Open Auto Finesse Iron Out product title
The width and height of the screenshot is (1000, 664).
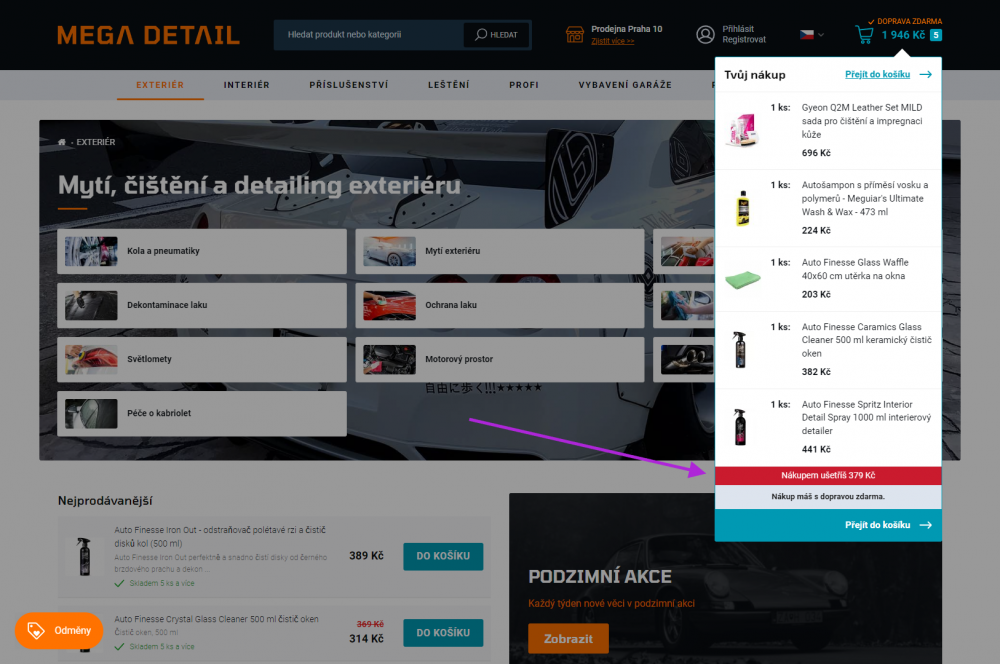click(220, 536)
